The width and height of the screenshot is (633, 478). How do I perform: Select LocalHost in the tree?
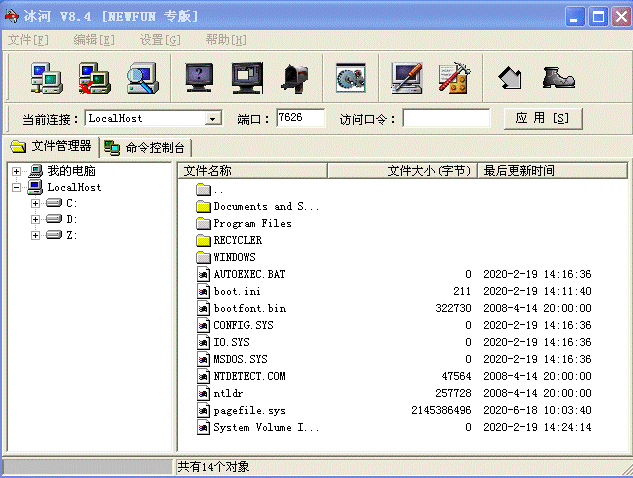74,187
